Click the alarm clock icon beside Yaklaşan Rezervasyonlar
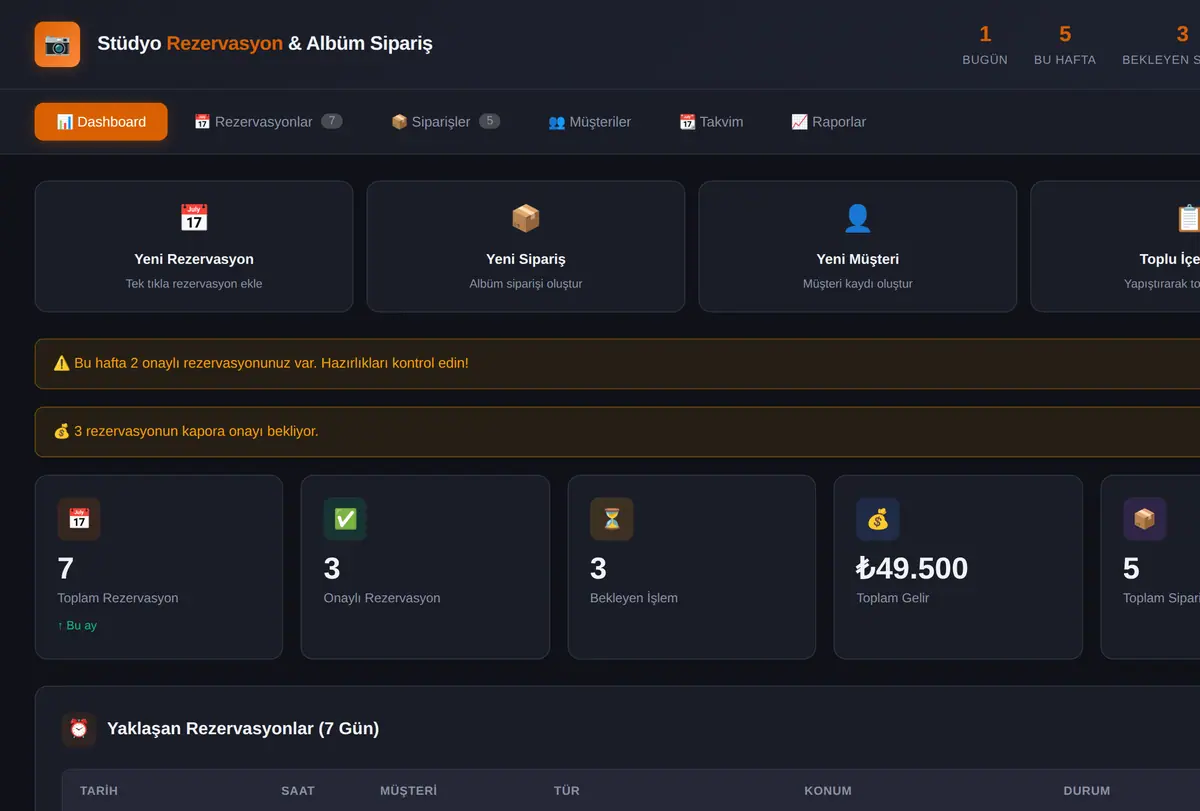The image size is (1200, 811). point(79,729)
